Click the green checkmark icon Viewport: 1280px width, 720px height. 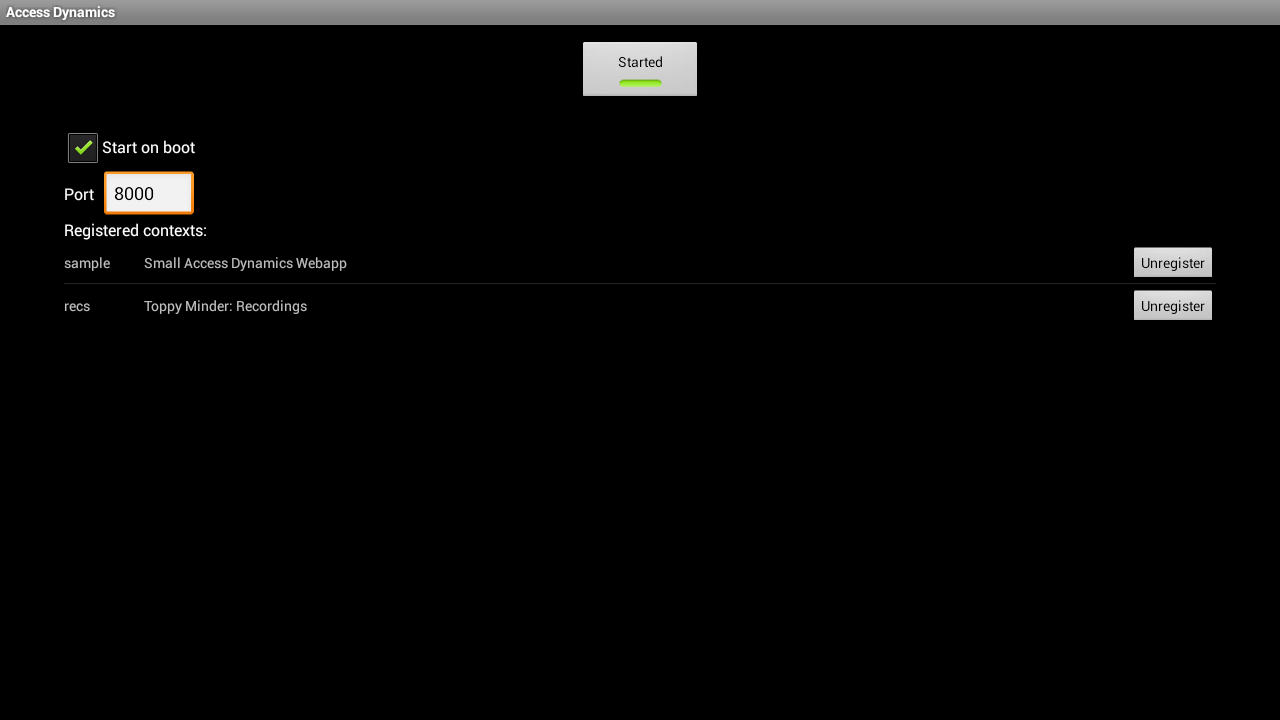click(83, 147)
